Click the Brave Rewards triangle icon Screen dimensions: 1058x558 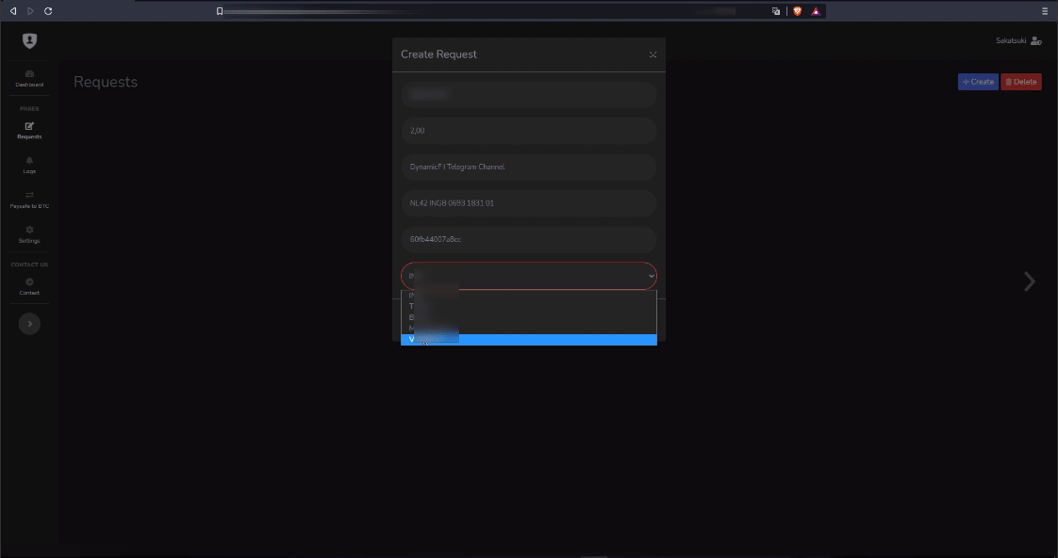pyautogui.click(x=816, y=11)
